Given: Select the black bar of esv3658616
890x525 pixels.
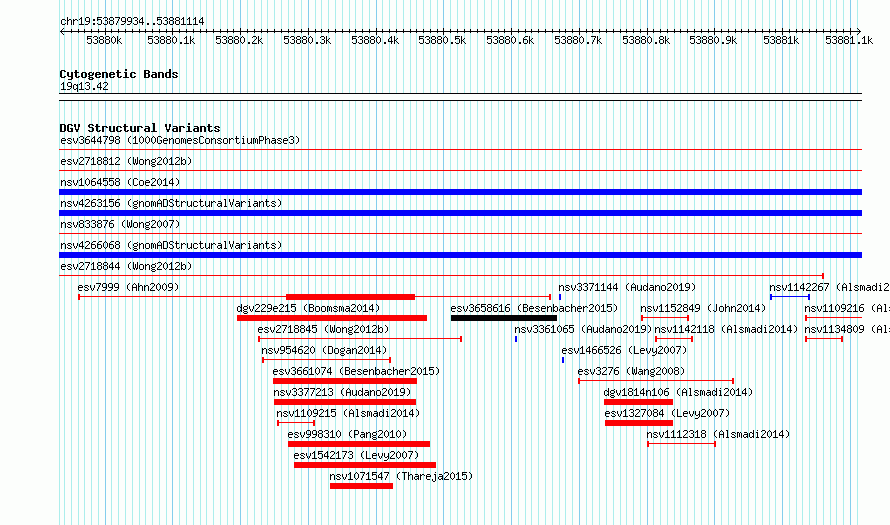Looking at the screenshot, I should 504,318.
